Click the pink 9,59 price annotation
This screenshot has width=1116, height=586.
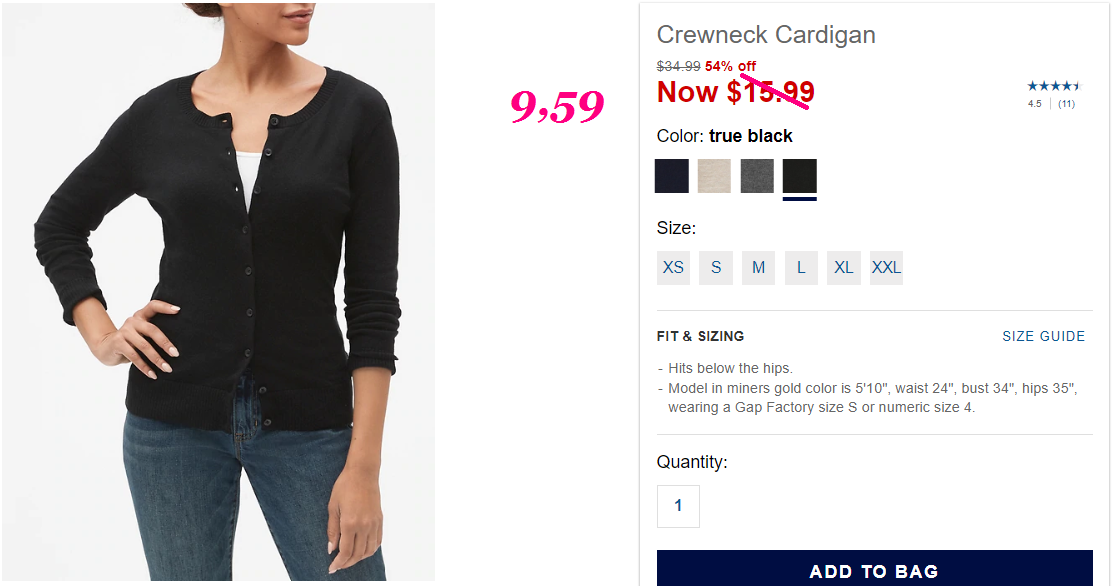[x=557, y=107]
